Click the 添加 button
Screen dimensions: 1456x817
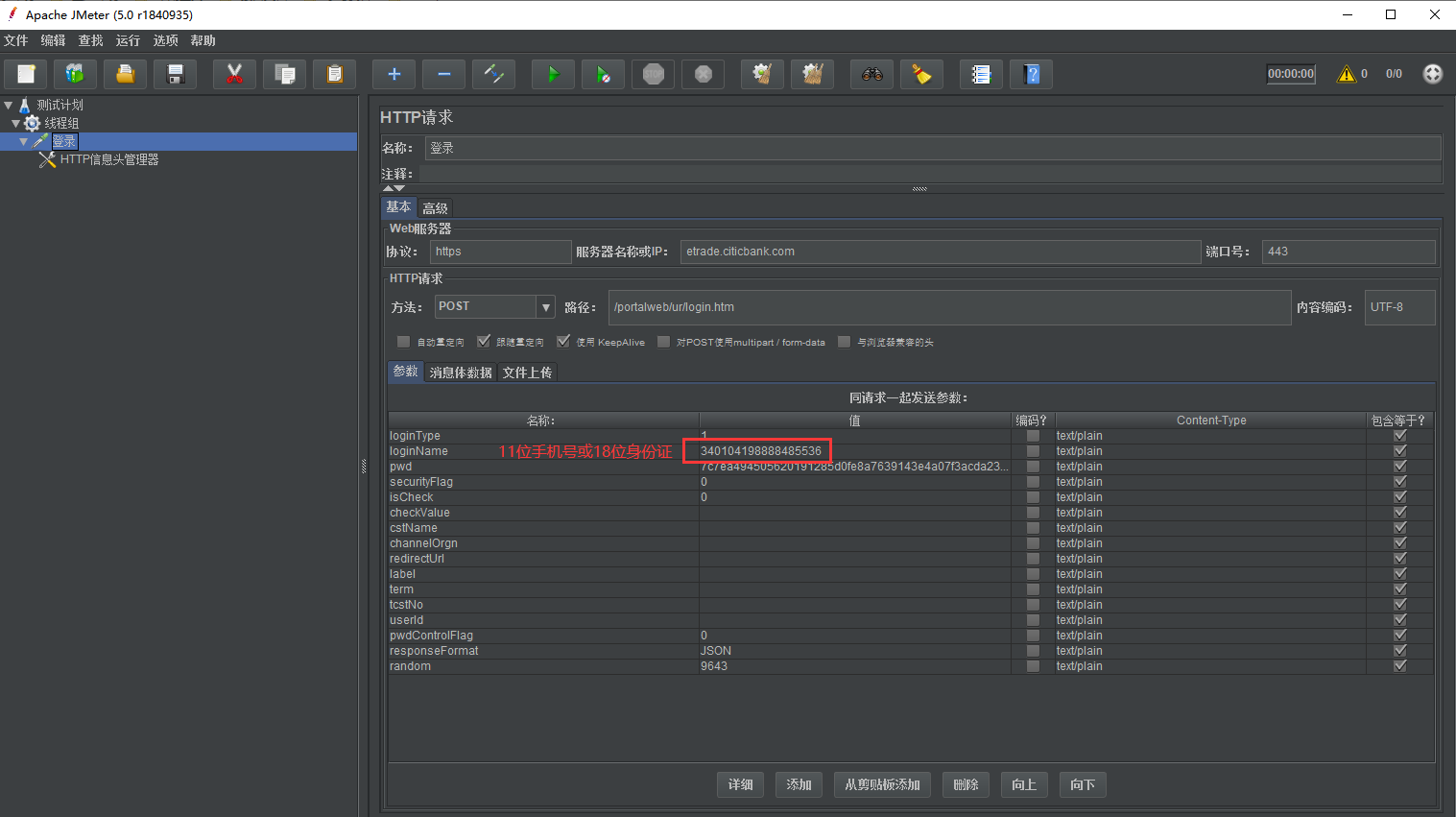tap(799, 784)
